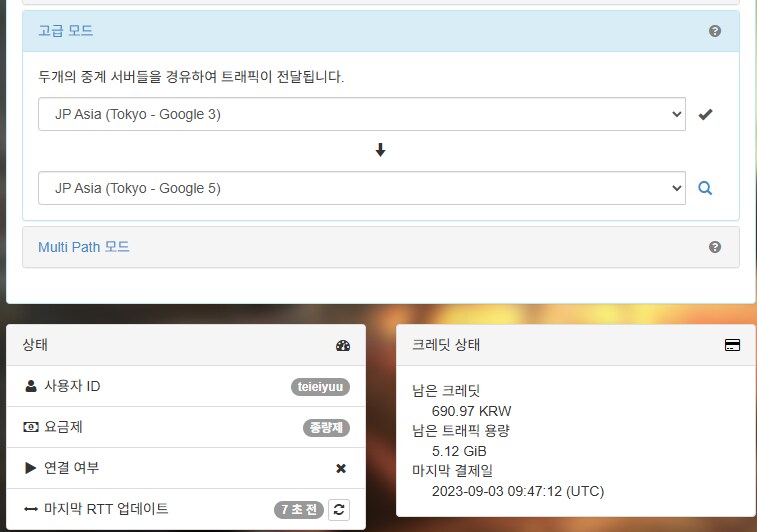Viewport: 757px width, 532px height.
Task: Click the teieiyuu user ID badge
Action: pyautogui.click(x=320, y=387)
